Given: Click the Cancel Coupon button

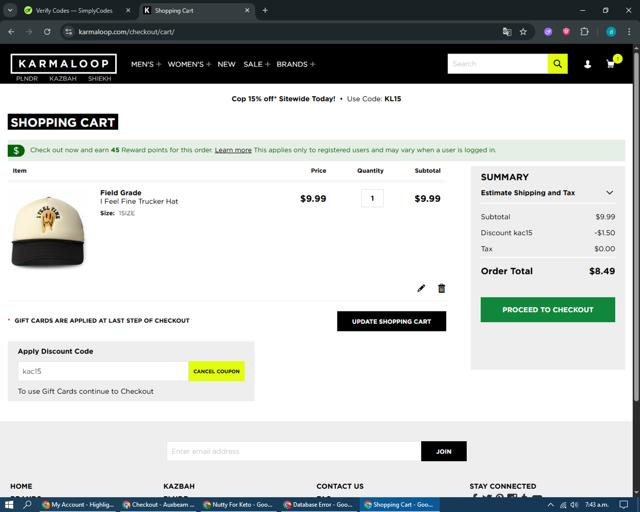Looking at the screenshot, I should tap(216, 371).
